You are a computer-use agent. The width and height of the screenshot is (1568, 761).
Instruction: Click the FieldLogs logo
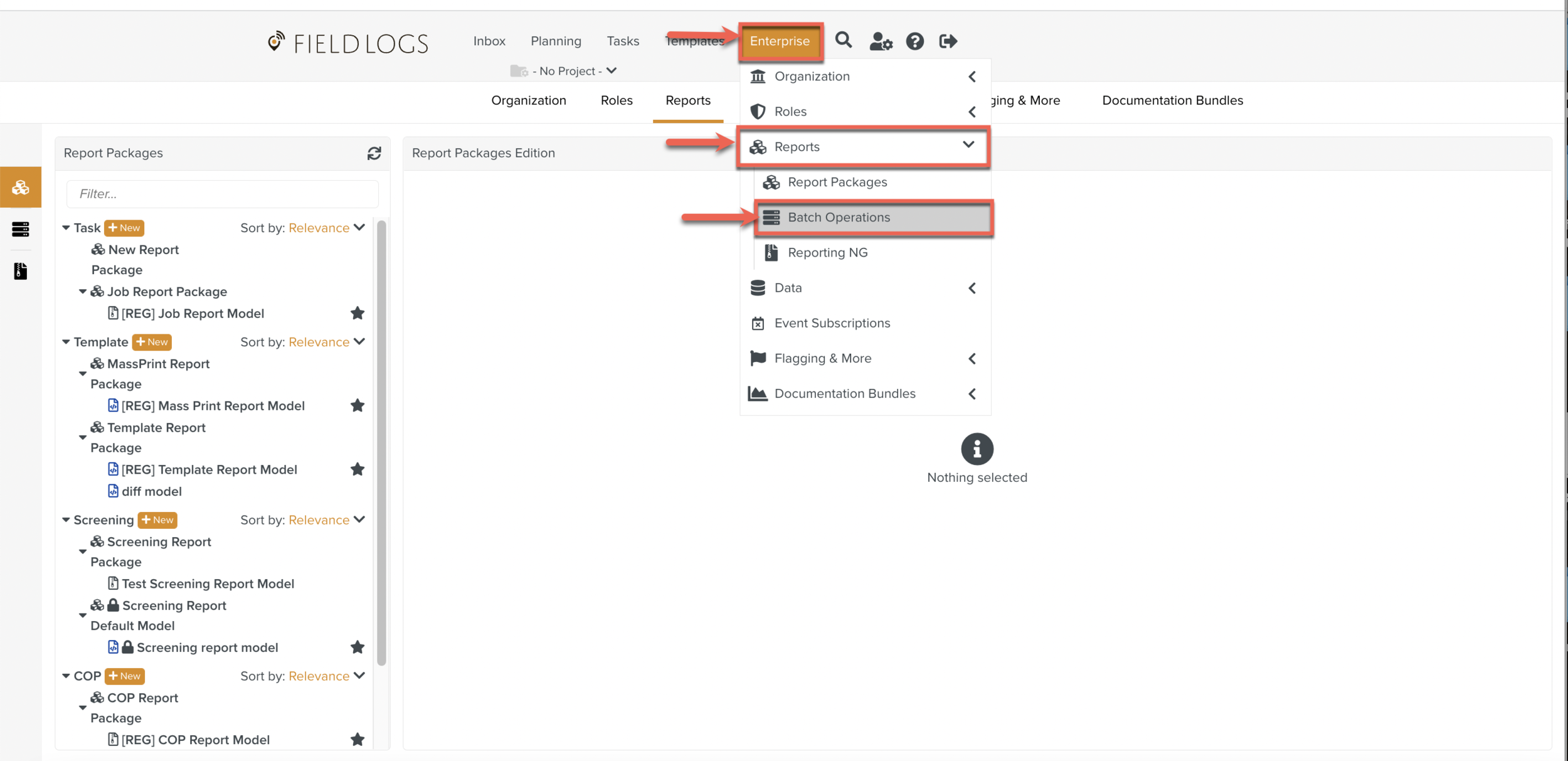coord(348,43)
